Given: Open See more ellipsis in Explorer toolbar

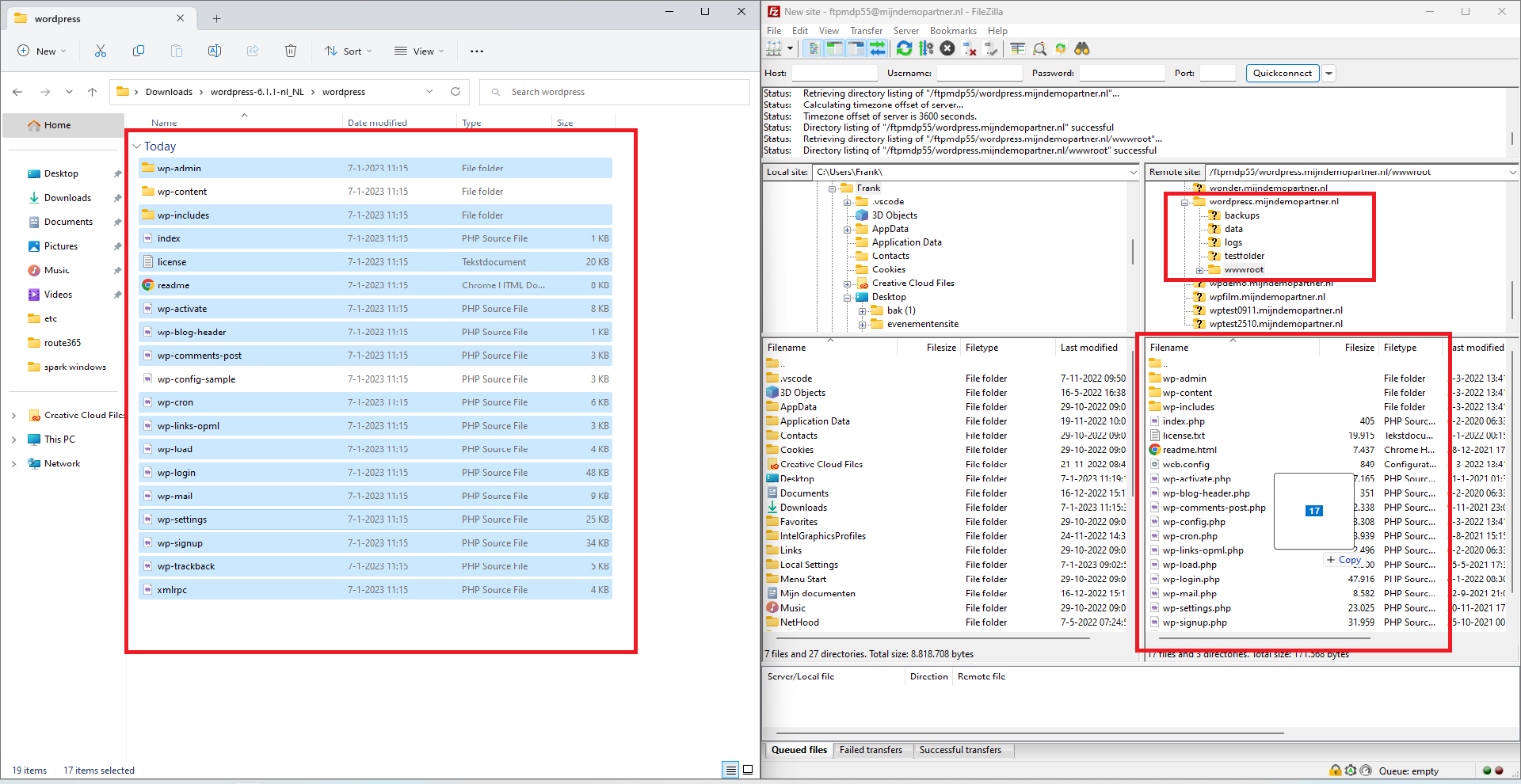Looking at the screenshot, I should (477, 51).
